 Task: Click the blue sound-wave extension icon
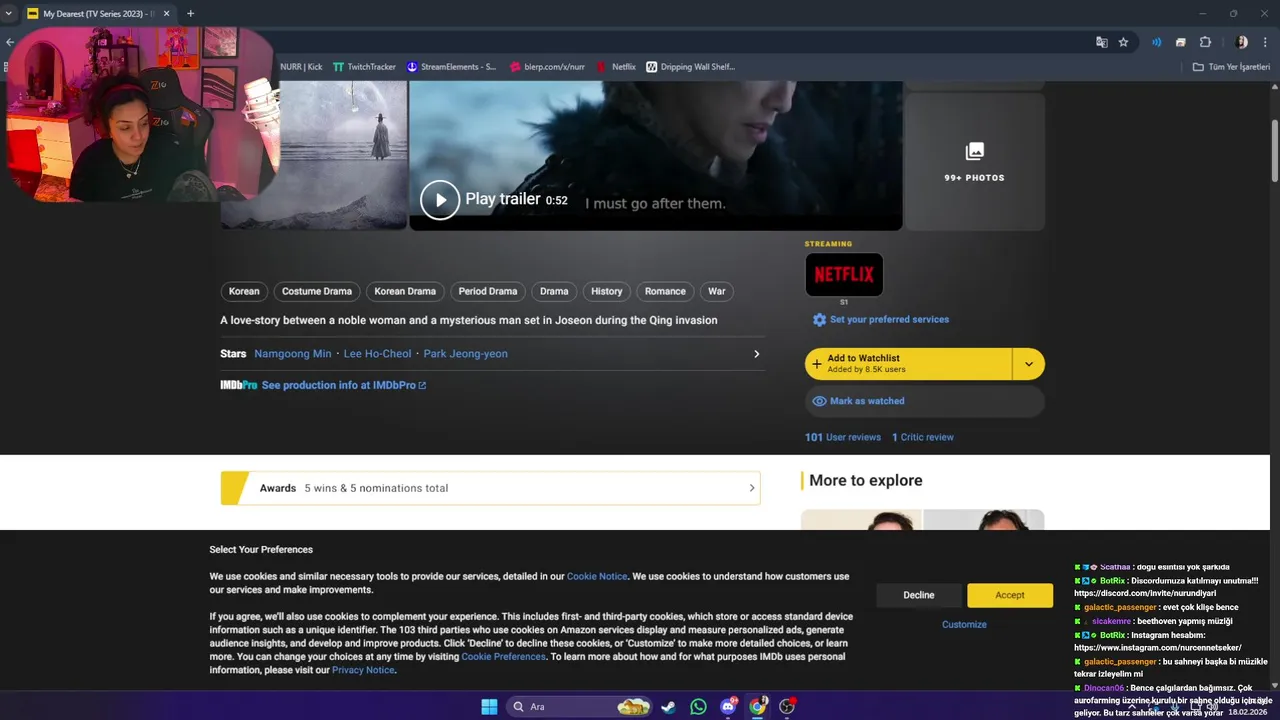click(x=1156, y=42)
